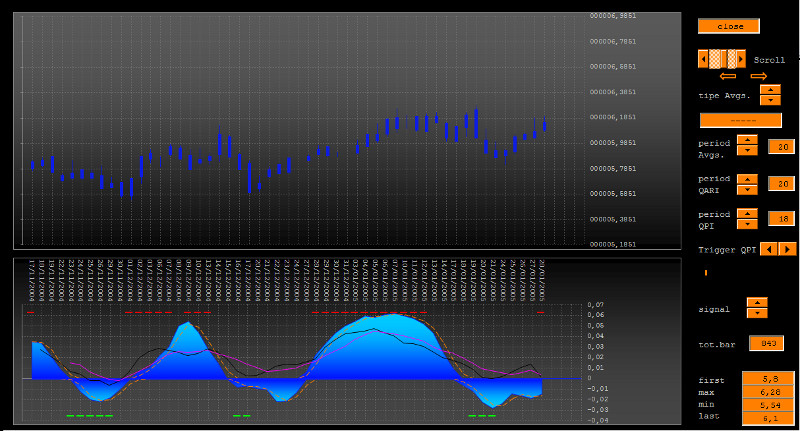Step the signal setting up
This screenshot has width=800, height=431.
(x=757, y=302)
